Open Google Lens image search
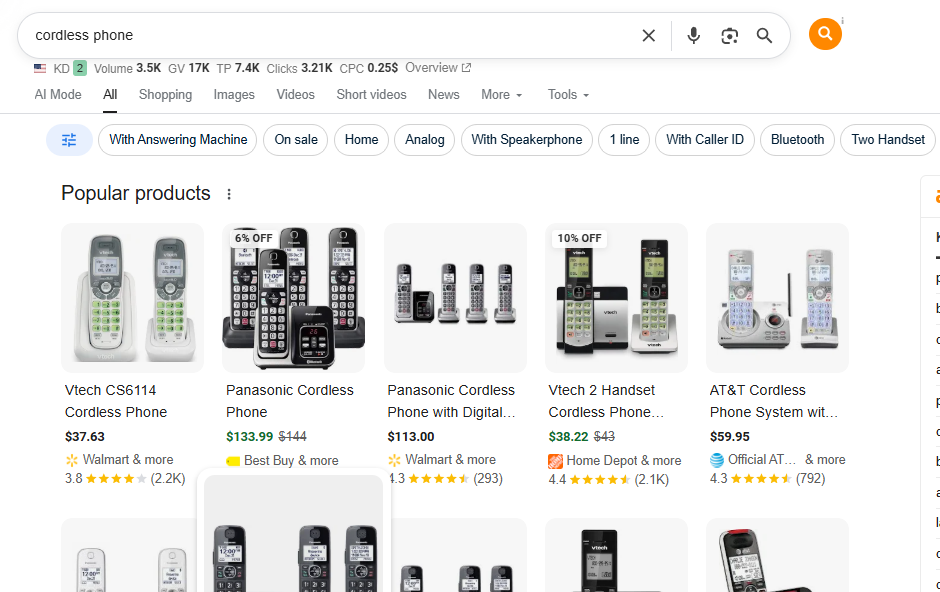 pyautogui.click(x=729, y=35)
